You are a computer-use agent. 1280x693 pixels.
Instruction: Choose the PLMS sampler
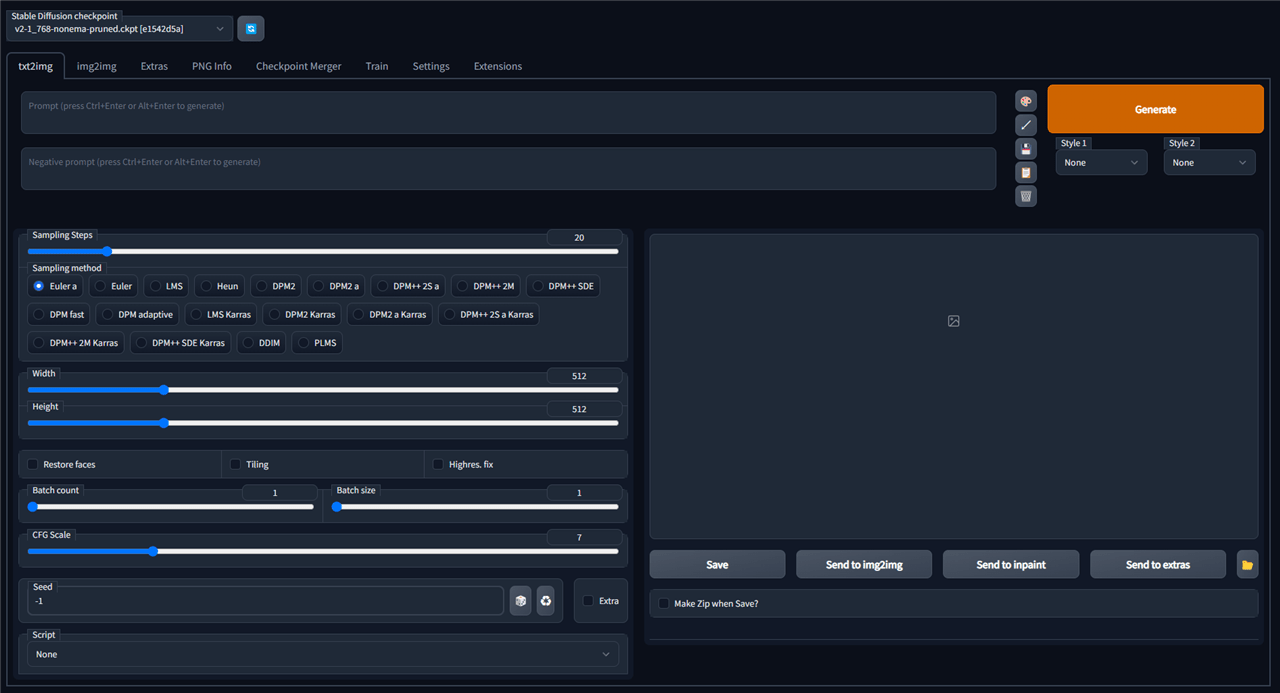(318, 343)
